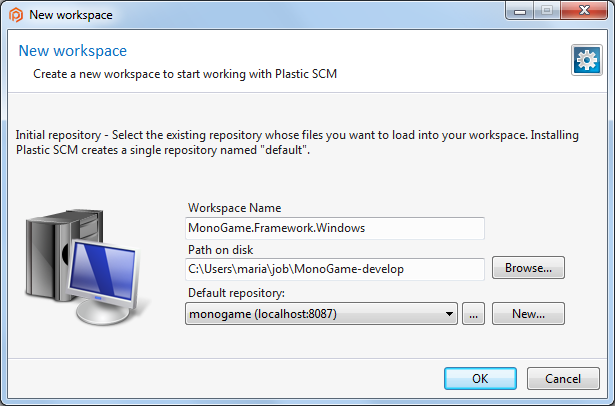Click the gear settings icon in header
The width and height of the screenshot is (615, 406).
pyautogui.click(x=585, y=60)
